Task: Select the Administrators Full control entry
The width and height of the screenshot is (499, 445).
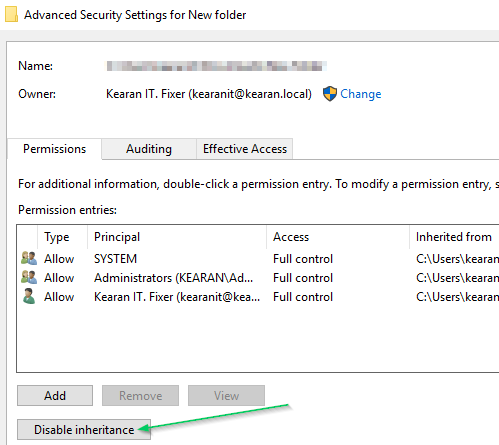Action: pos(258,278)
